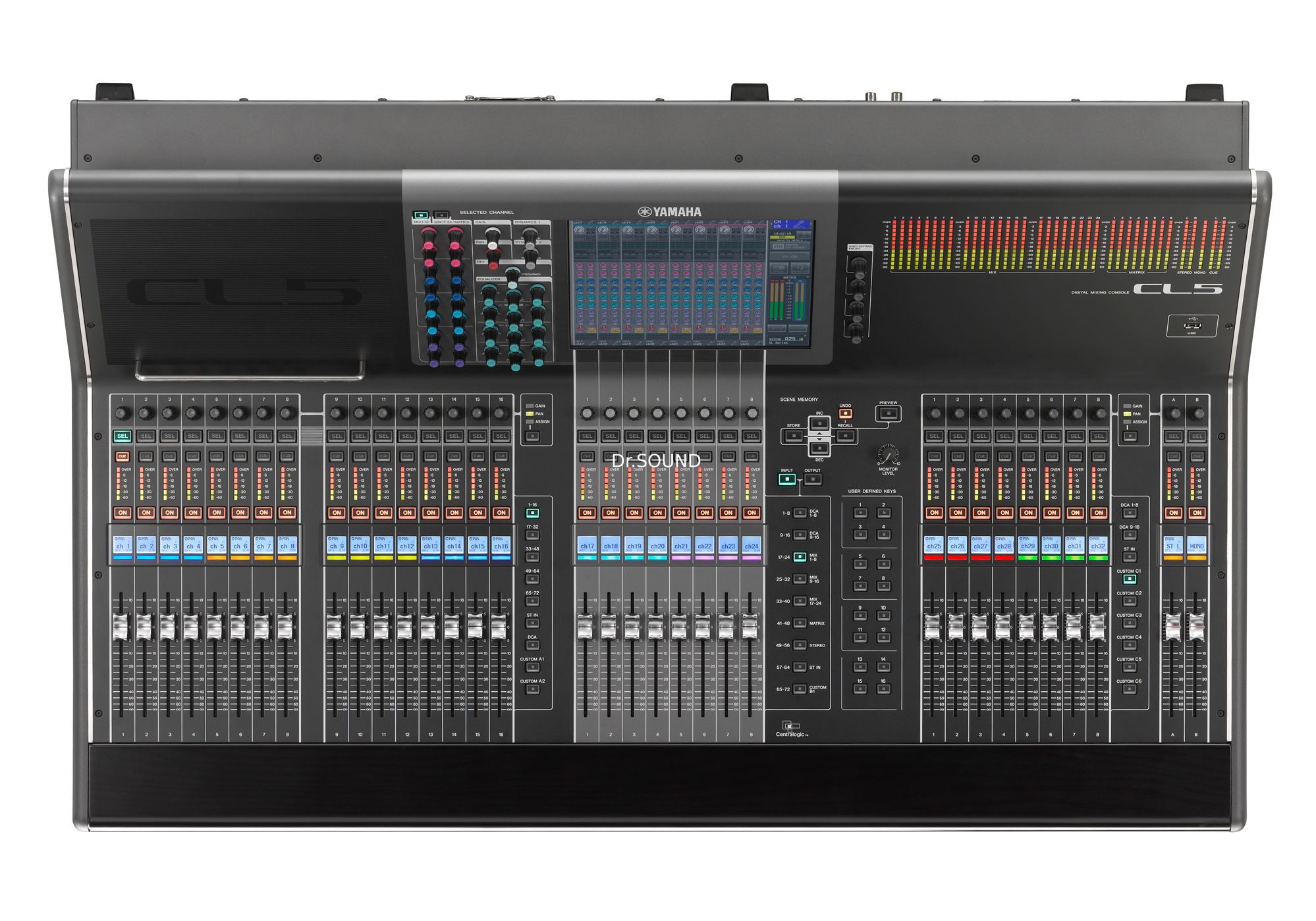Click the MONO master fader cap
The image size is (1316, 921).
click(x=1196, y=627)
